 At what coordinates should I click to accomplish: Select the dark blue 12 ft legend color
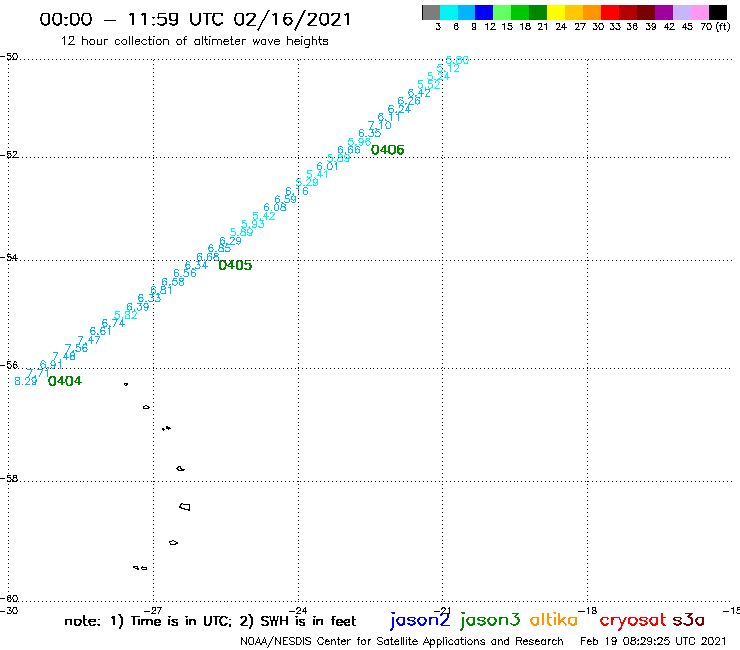click(484, 12)
